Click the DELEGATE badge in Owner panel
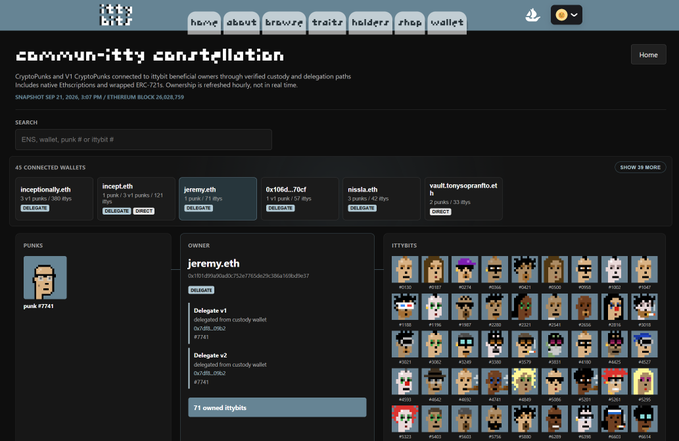679x441 pixels. [201, 290]
